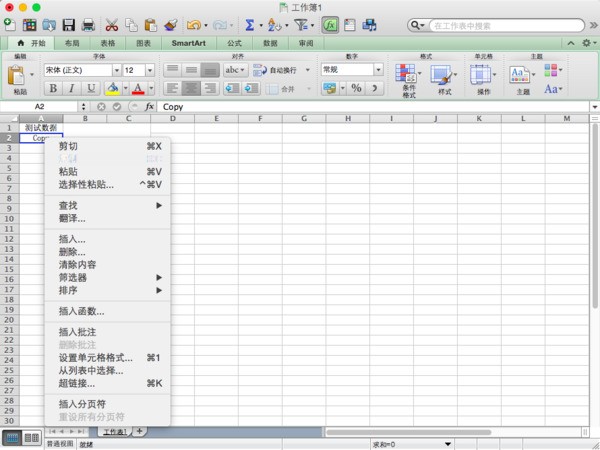Click the Format Painter brush icon

coord(171,24)
